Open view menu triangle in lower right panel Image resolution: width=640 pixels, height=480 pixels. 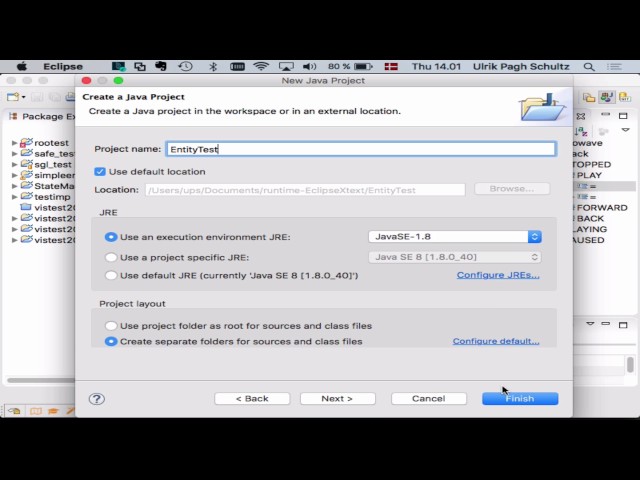click(x=590, y=324)
